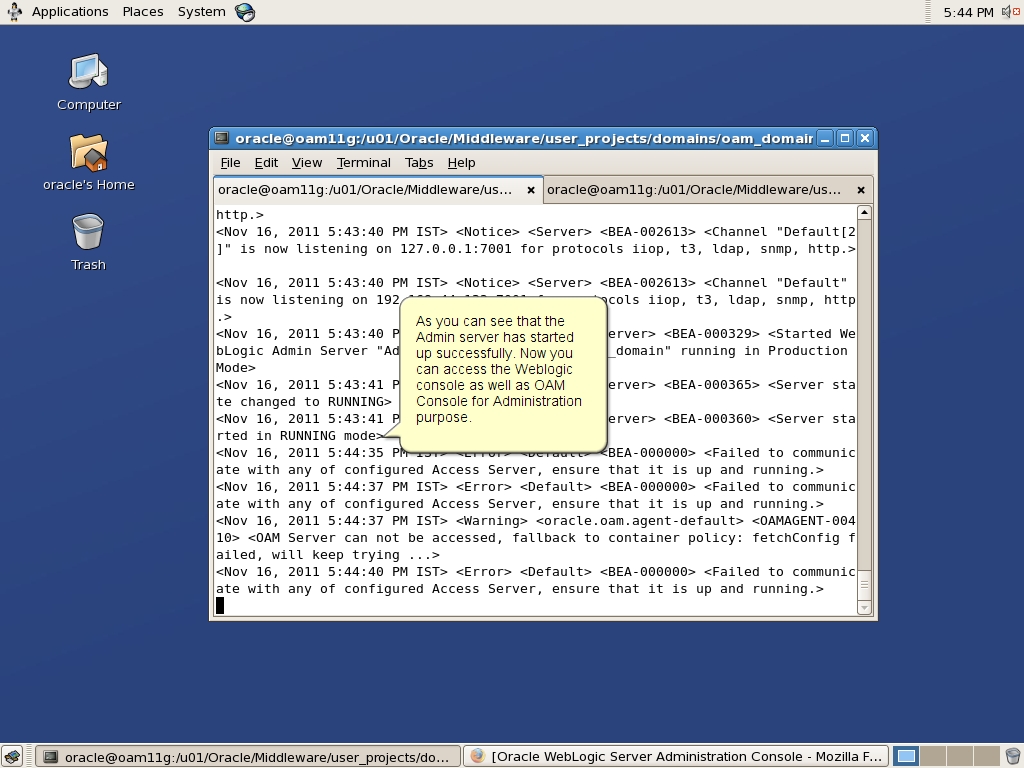Screen dimensions: 1024x768
Task: Click the notification icon beside the volume icon
Action: 1017,11
